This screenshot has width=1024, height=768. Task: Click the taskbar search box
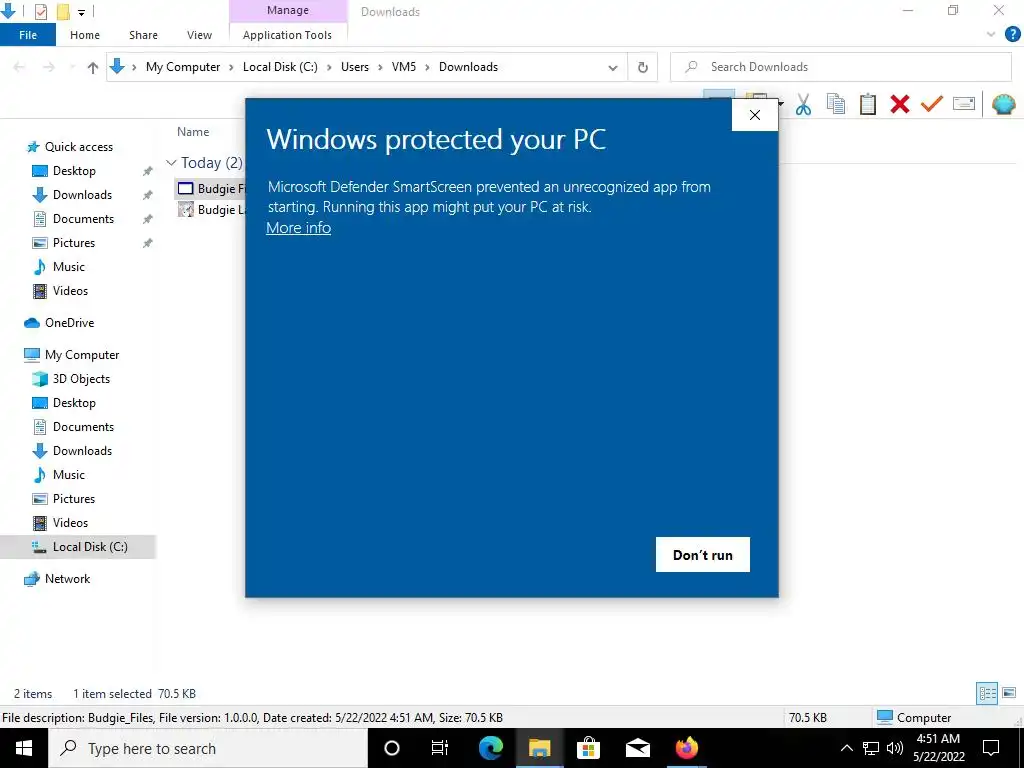pos(208,748)
